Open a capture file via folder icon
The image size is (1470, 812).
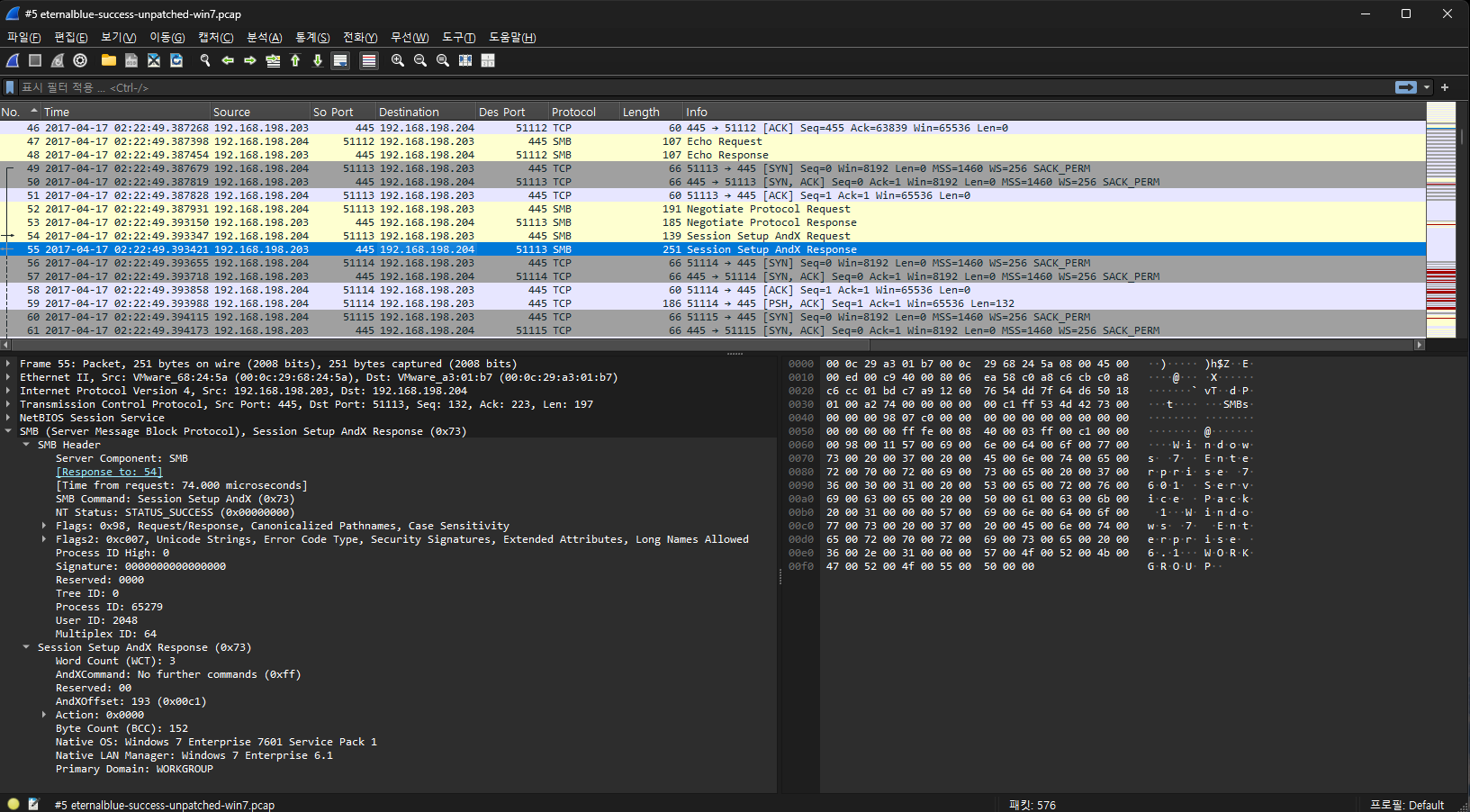[x=108, y=60]
